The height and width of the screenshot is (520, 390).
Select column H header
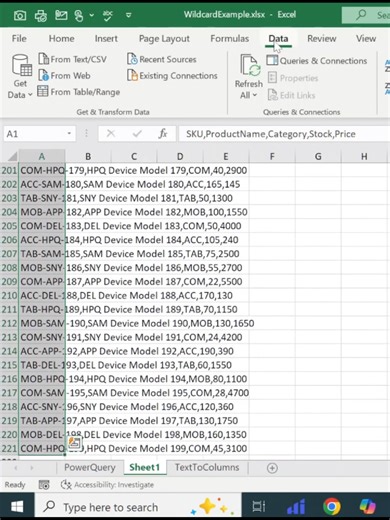(364, 156)
